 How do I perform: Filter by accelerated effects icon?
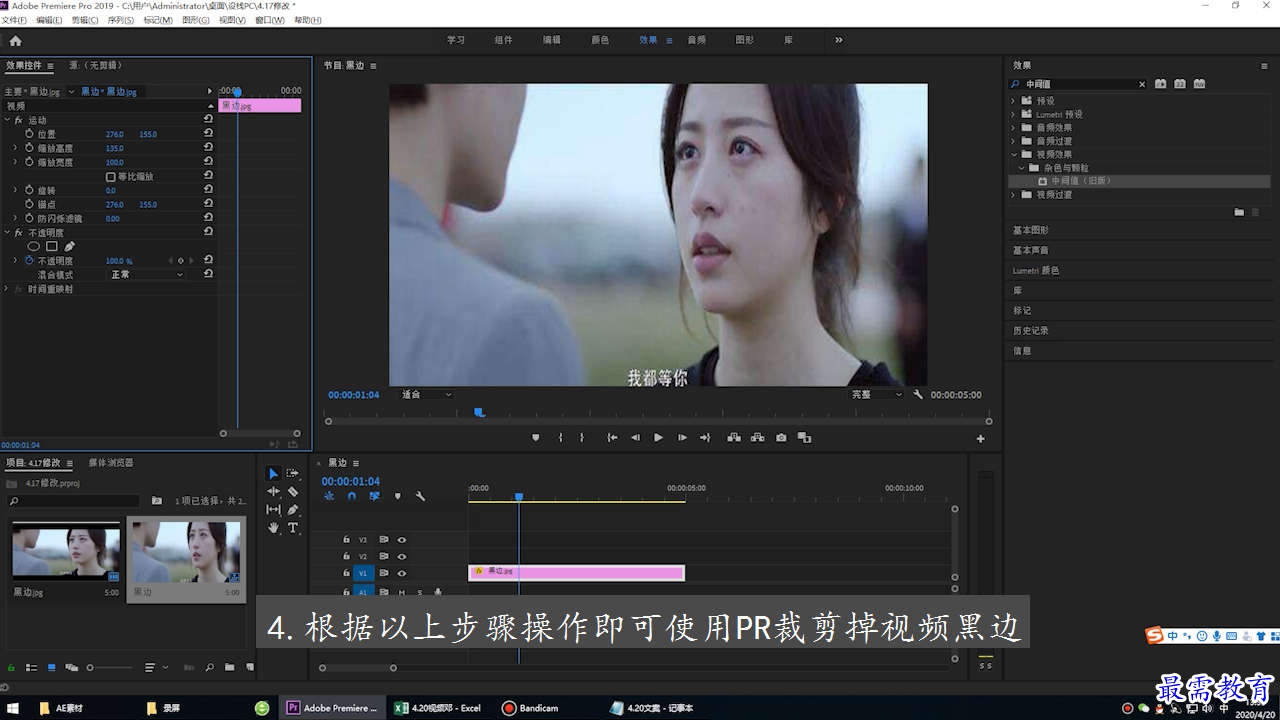[1161, 84]
